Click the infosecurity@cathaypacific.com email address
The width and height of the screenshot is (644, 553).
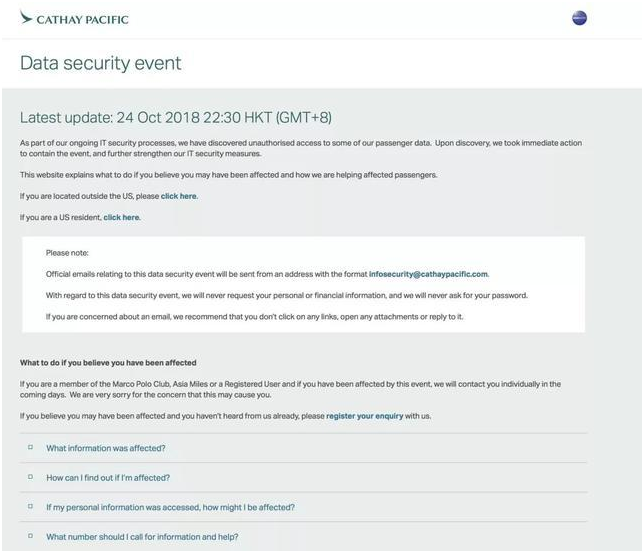coord(428,273)
